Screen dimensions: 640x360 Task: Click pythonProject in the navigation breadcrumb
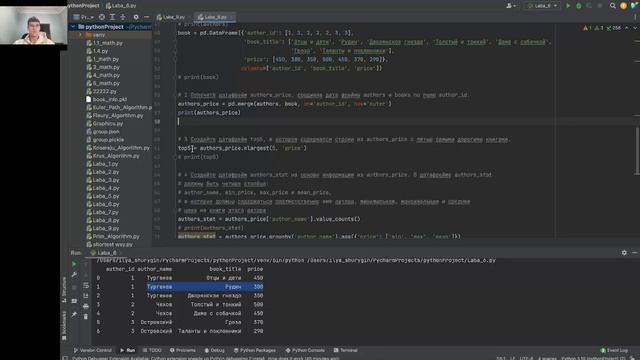[x=83, y=6]
